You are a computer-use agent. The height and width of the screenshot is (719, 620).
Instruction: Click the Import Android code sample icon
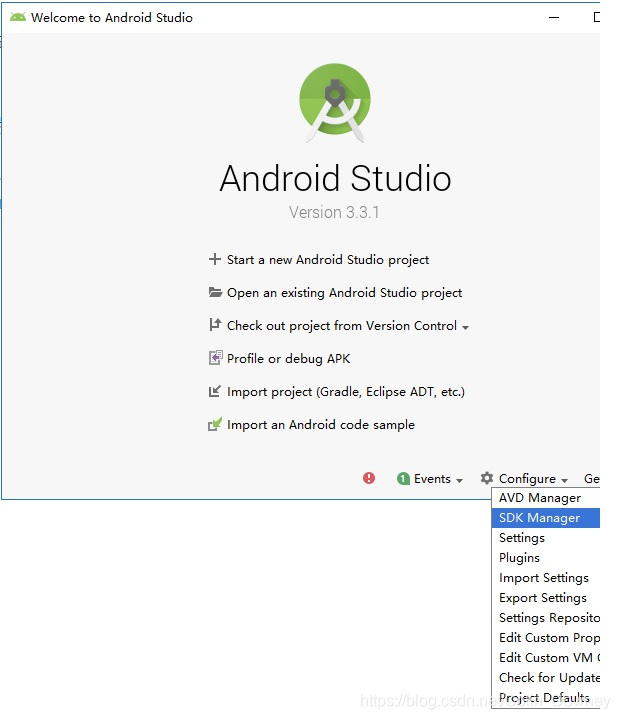215,425
